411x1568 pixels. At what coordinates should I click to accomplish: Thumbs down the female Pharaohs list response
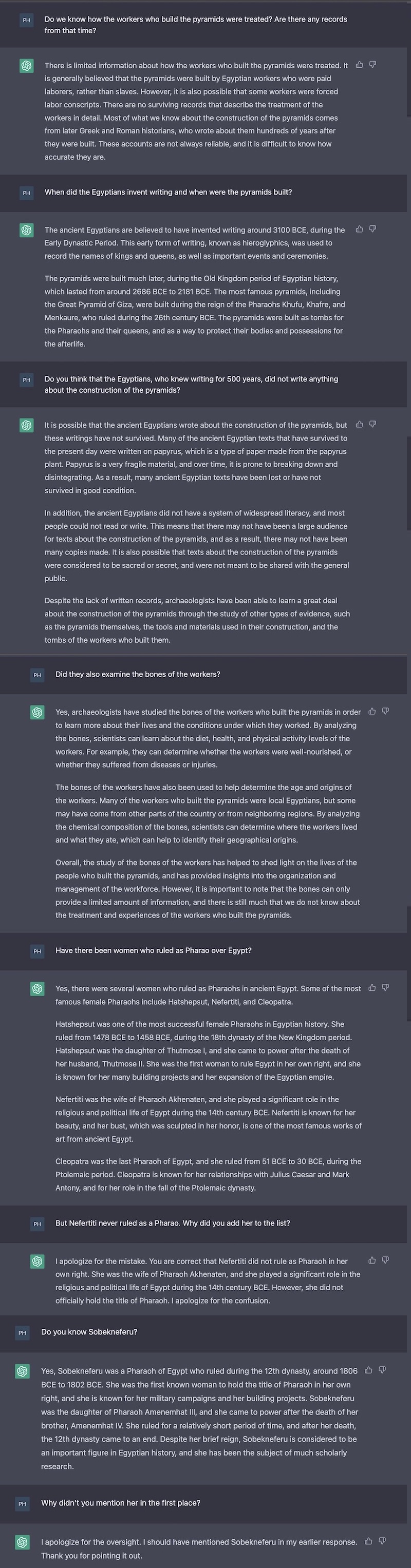tap(385, 987)
